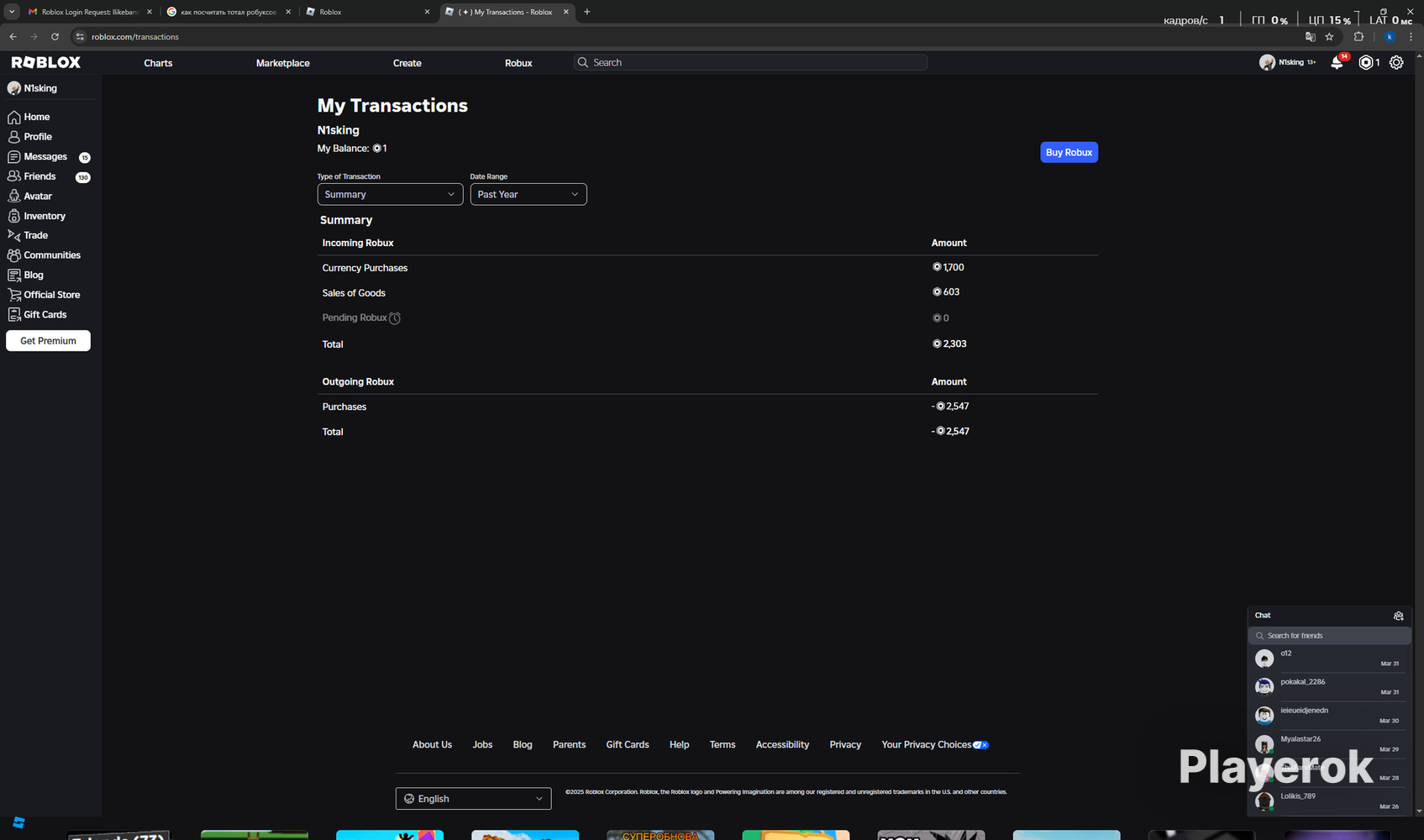Open the Chrome three-dot menu
Viewport: 1424px width, 840px height.
(x=1411, y=37)
